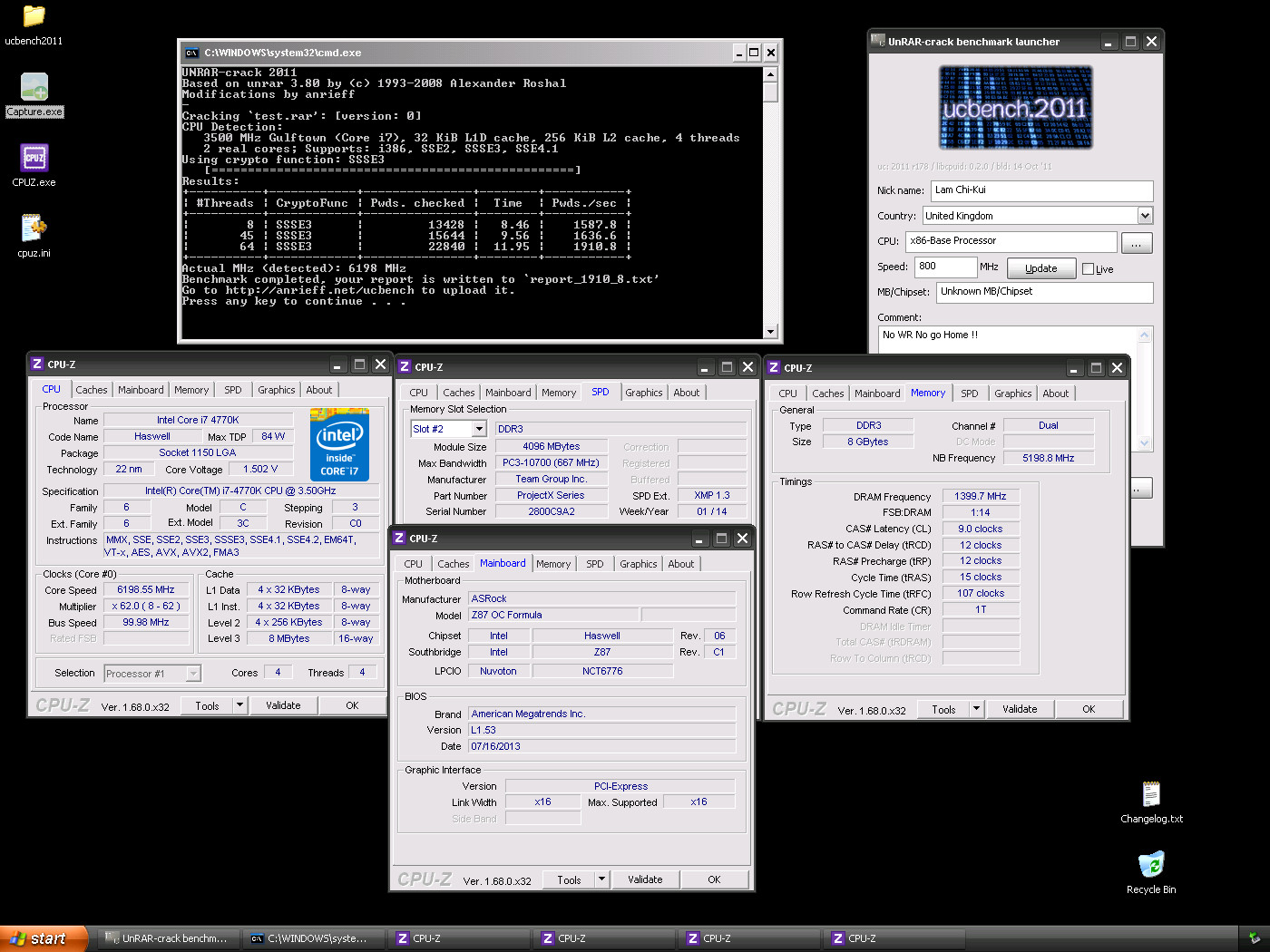Image resolution: width=1270 pixels, height=952 pixels.
Task: Click OK in Mainboard window
Action: (714, 879)
